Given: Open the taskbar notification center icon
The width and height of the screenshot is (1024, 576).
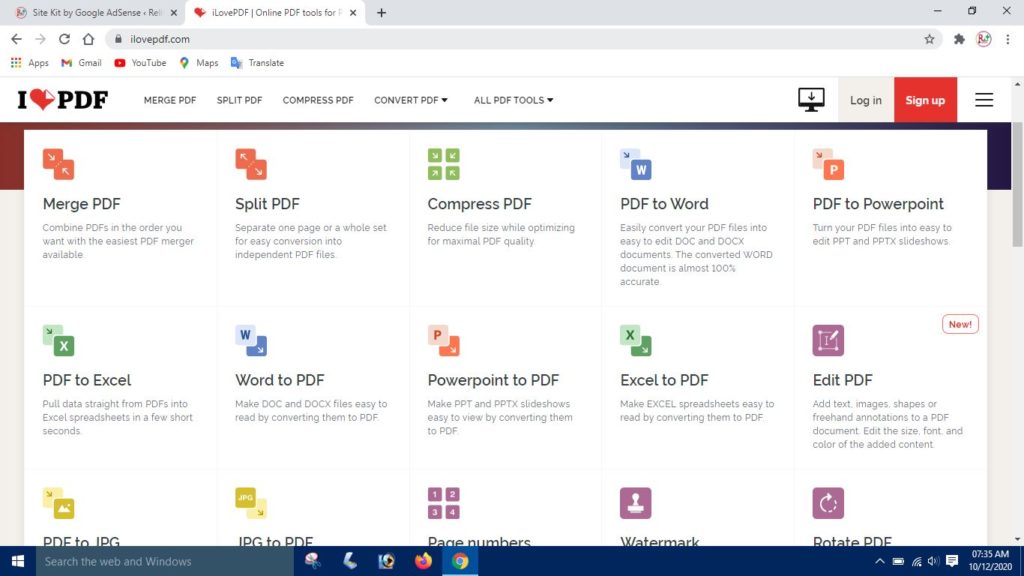Looking at the screenshot, I should (x=952, y=561).
